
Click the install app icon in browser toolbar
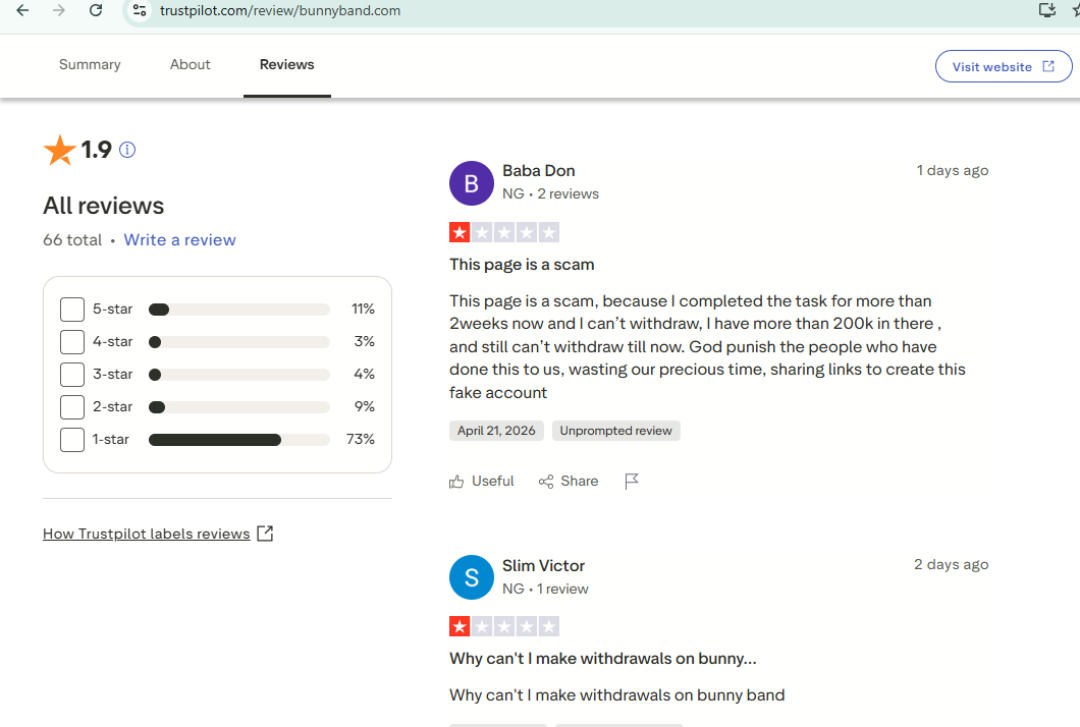click(x=1047, y=10)
